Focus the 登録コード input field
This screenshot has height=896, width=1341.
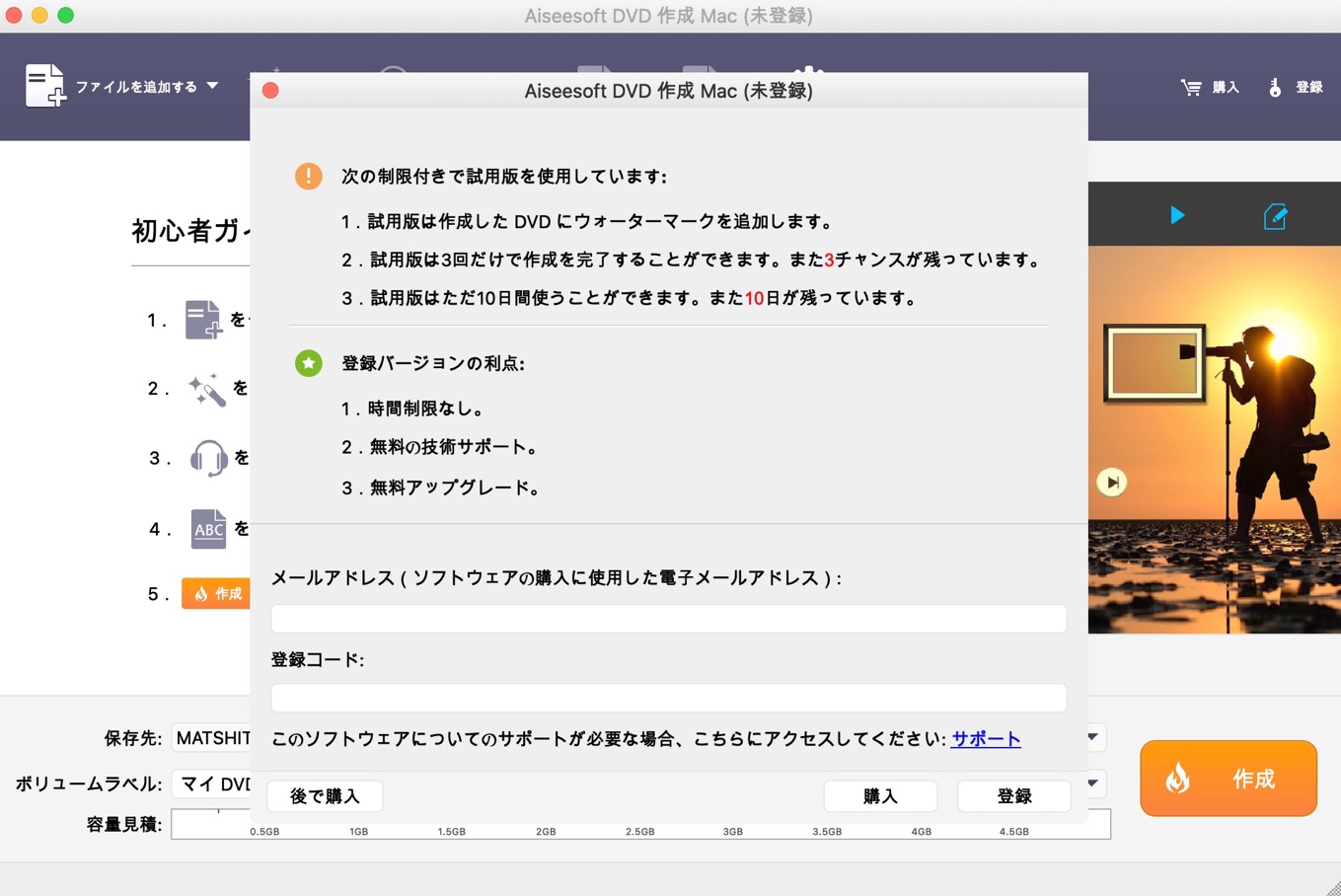[669, 698]
